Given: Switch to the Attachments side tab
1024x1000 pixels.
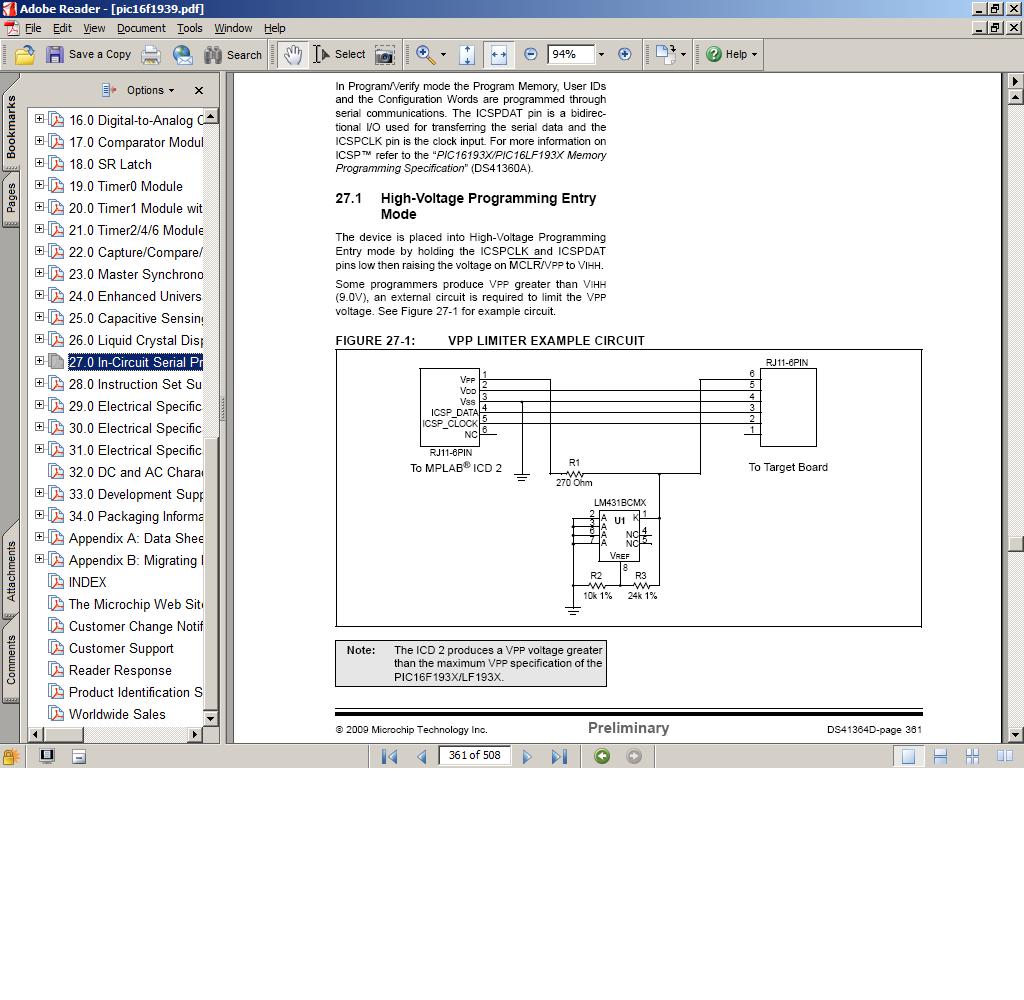Looking at the screenshot, I should (x=10, y=571).
